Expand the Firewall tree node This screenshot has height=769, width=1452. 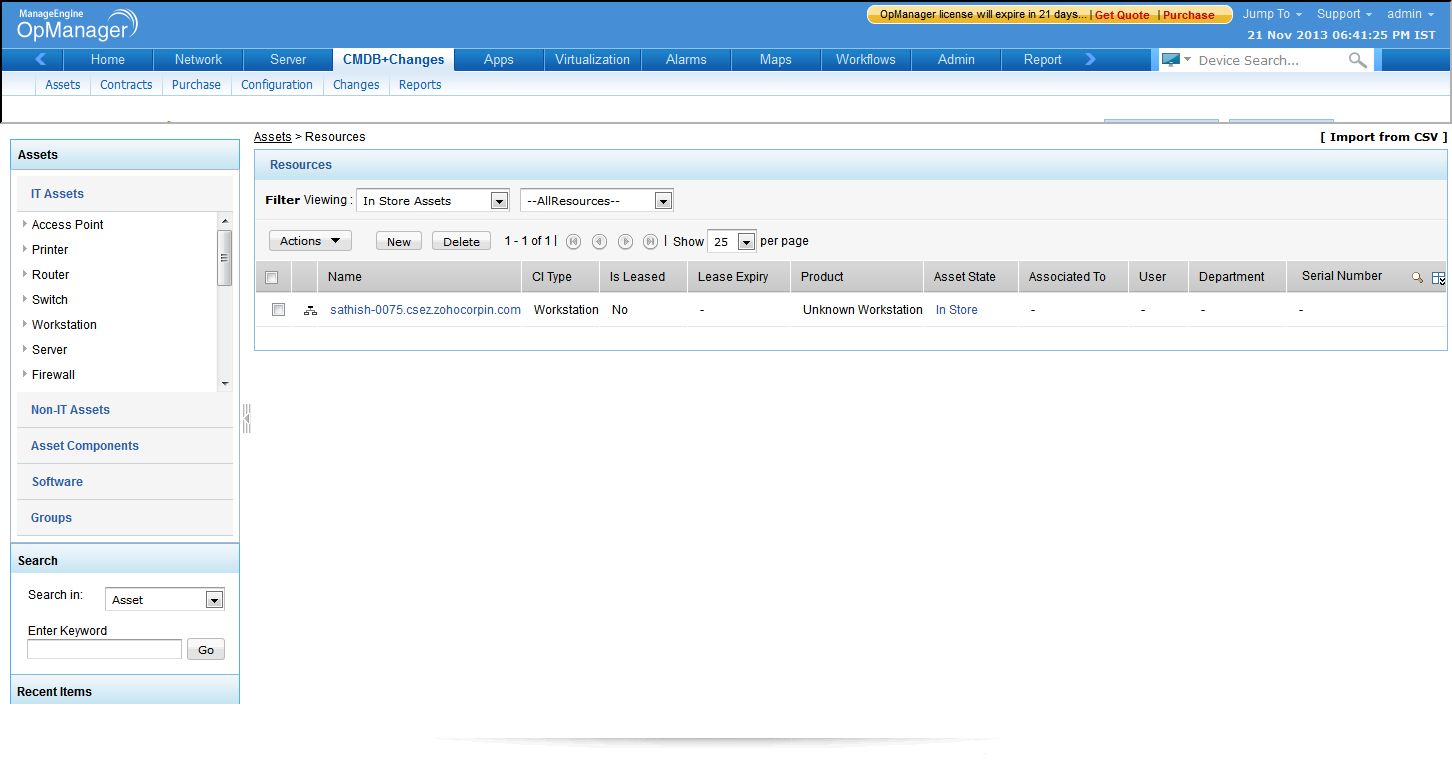click(x=25, y=374)
